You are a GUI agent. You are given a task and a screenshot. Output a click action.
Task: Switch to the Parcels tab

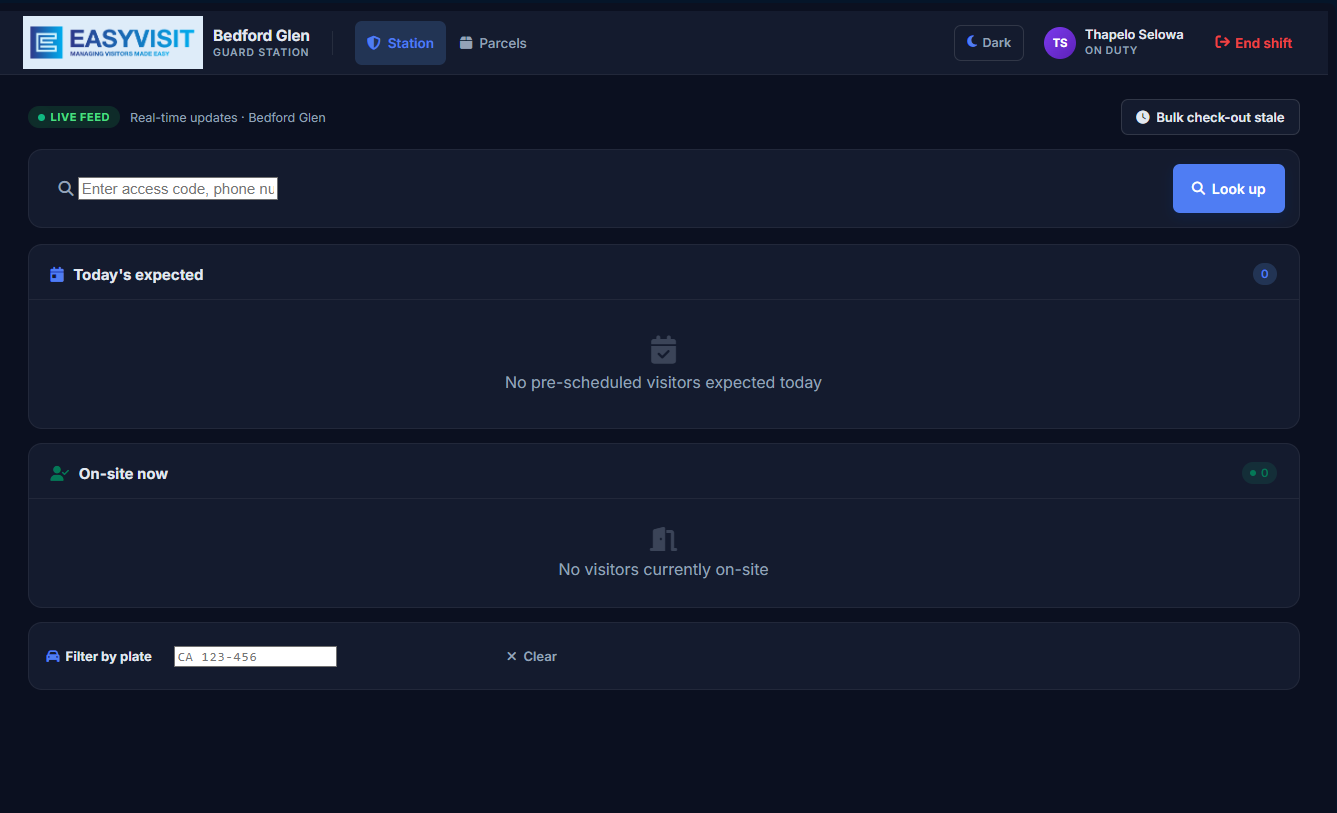point(493,43)
